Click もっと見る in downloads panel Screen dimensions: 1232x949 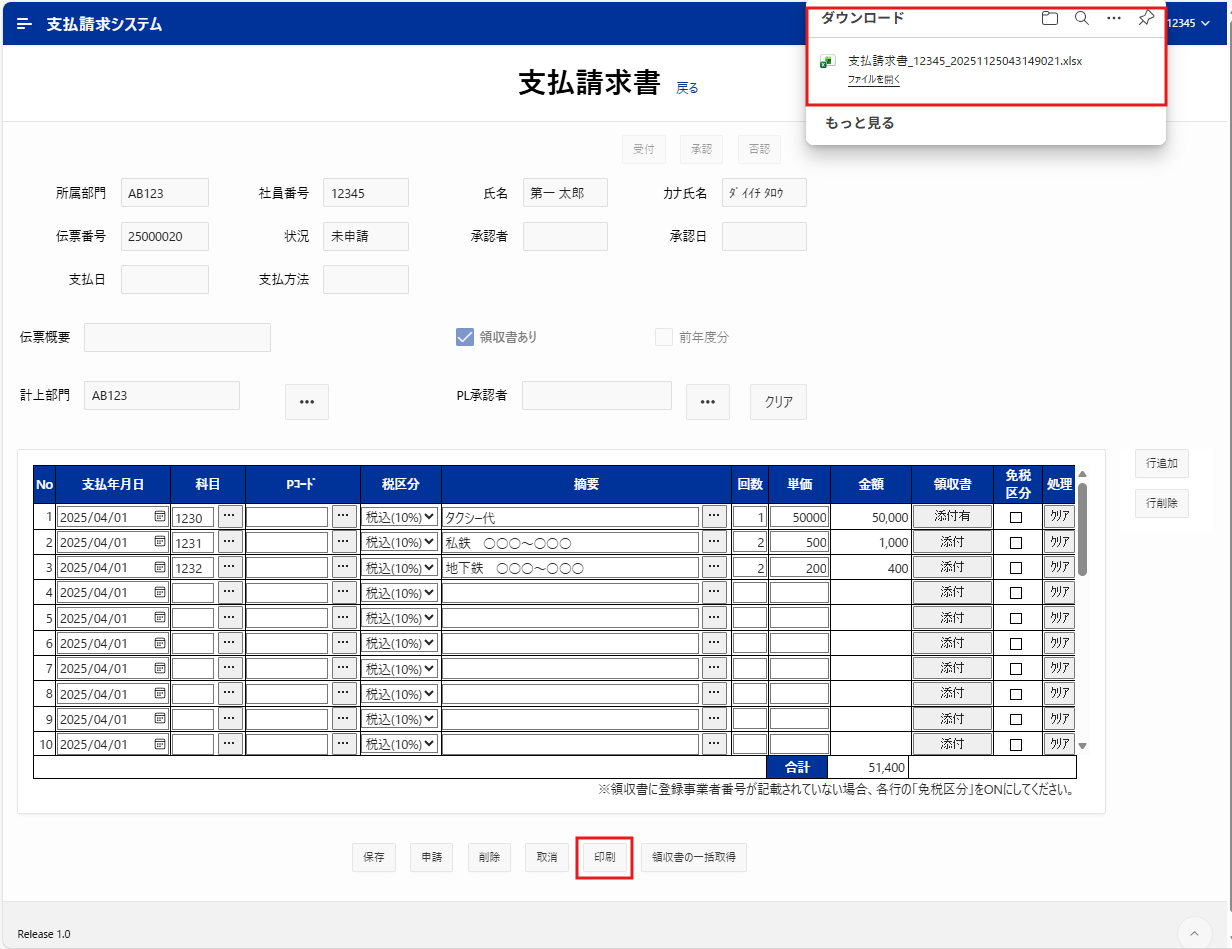pos(859,123)
